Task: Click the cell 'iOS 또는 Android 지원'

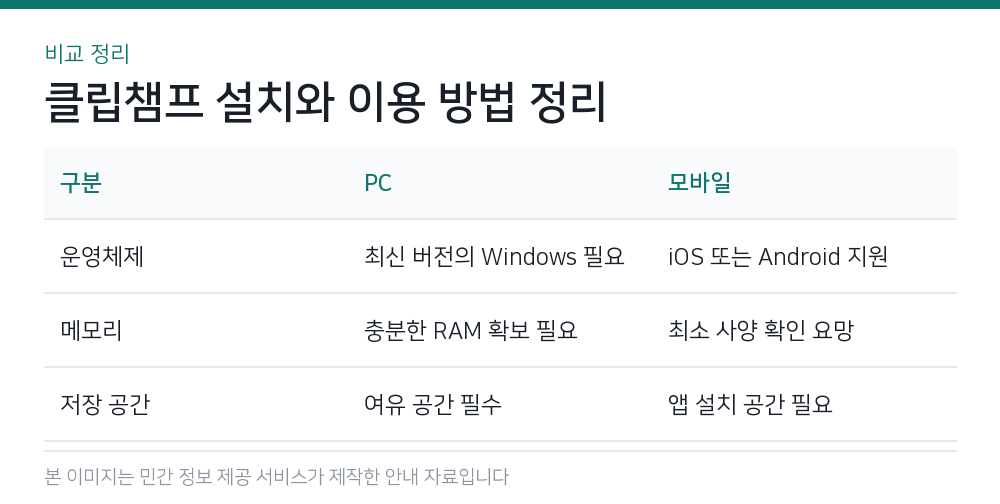Action: click(x=778, y=256)
